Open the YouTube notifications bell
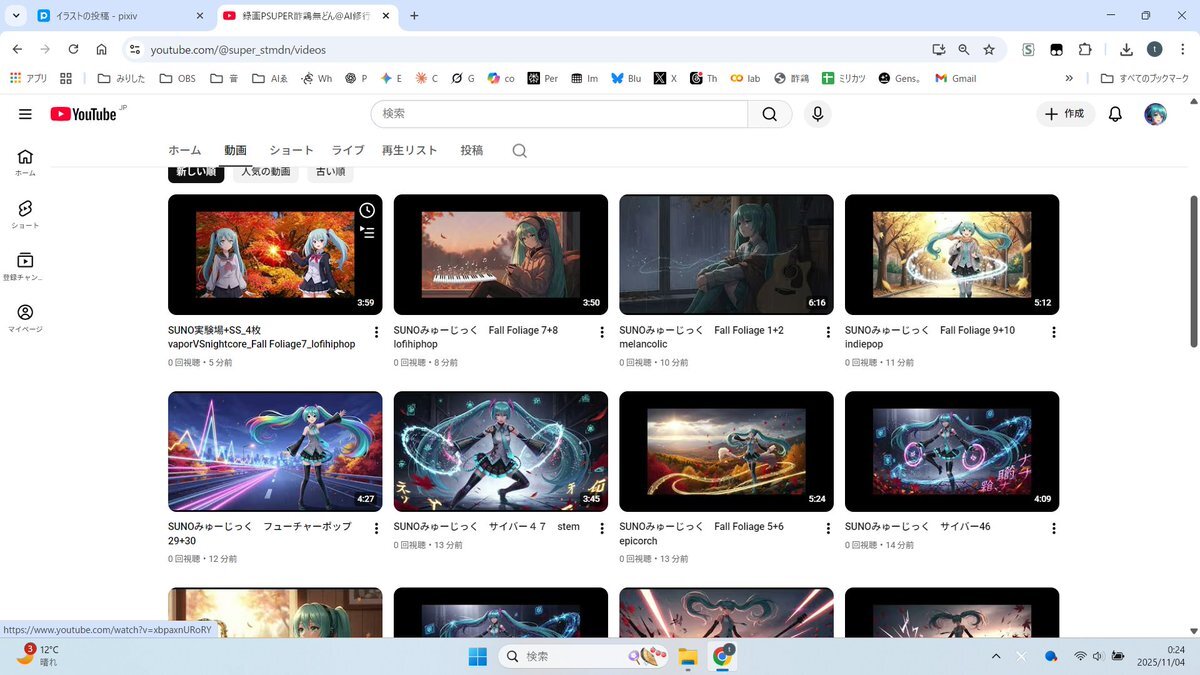 click(1115, 114)
